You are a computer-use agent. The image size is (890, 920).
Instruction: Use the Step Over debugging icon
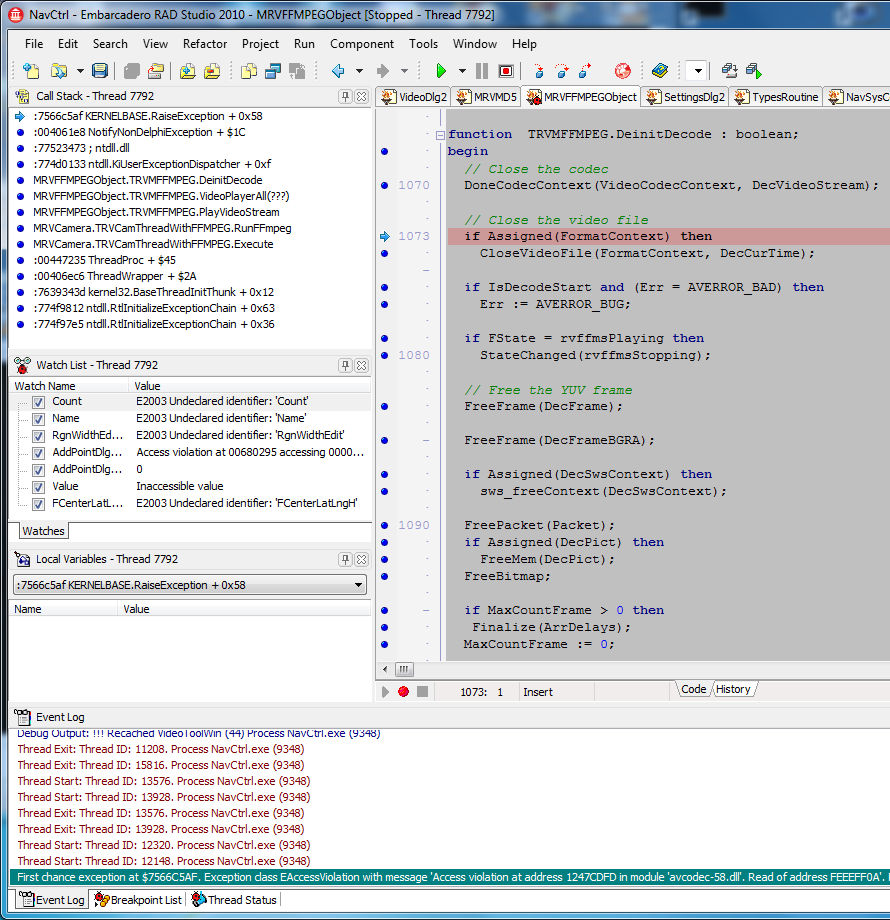[x=562, y=72]
